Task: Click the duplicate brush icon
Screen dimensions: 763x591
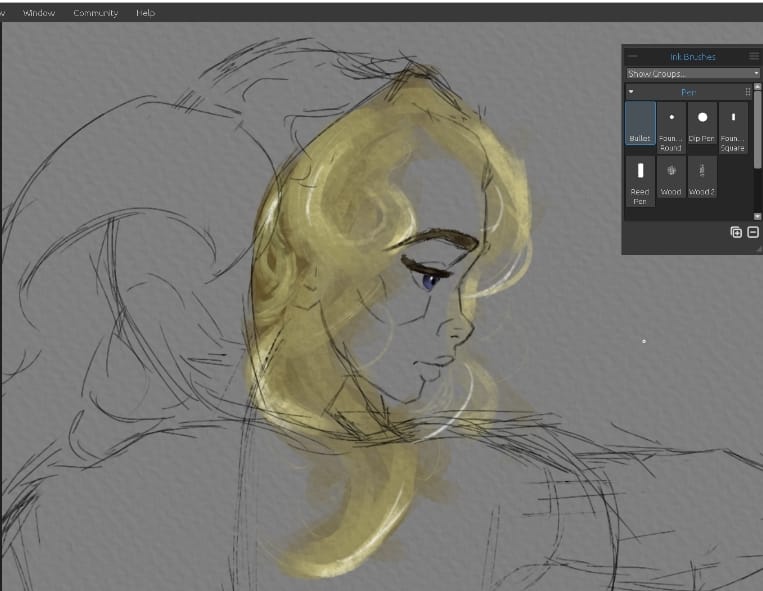Action: coord(736,232)
